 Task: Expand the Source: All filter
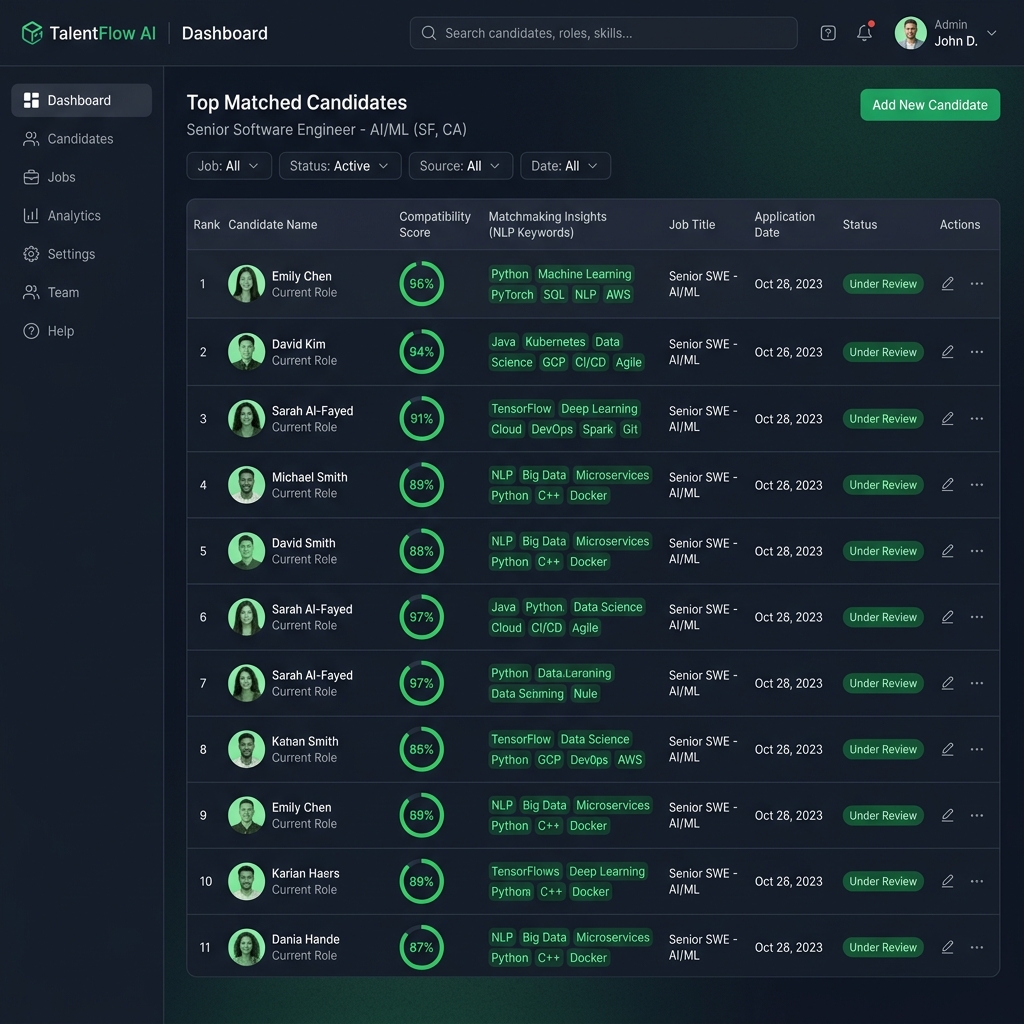(x=460, y=166)
